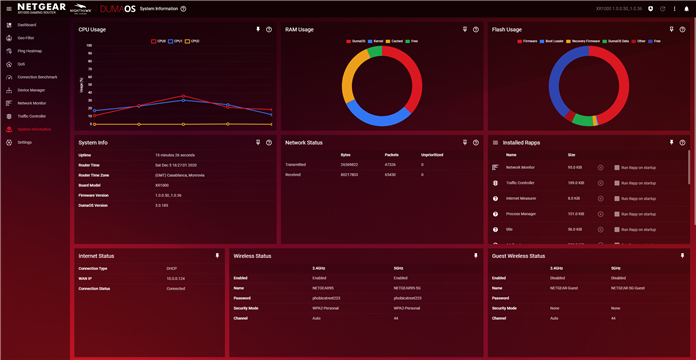Screen dimensions: 696x360
Task: Start the Internet Measurer Rapp with play icon
Action: pyautogui.click(x=600, y=198)
